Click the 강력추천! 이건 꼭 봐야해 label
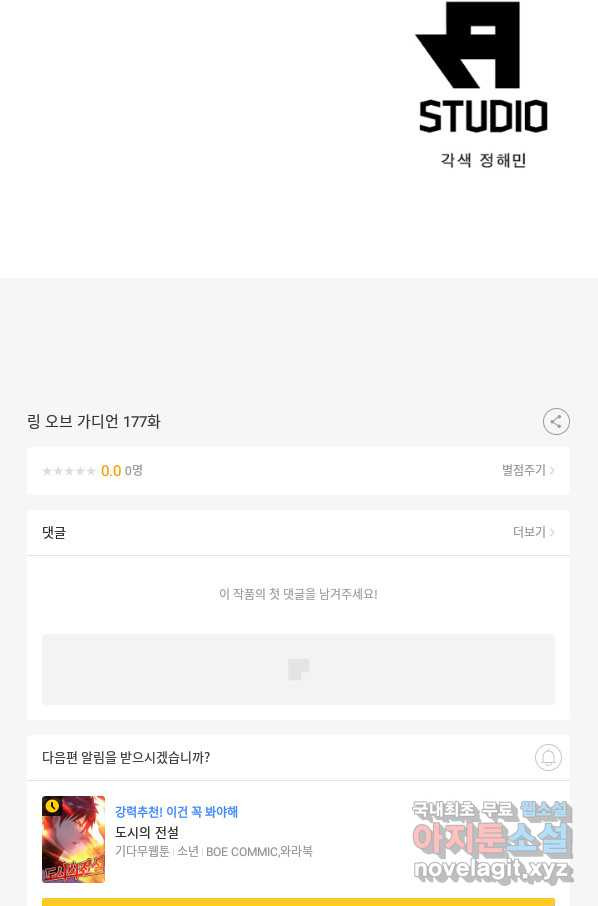 tap(176, 812)
